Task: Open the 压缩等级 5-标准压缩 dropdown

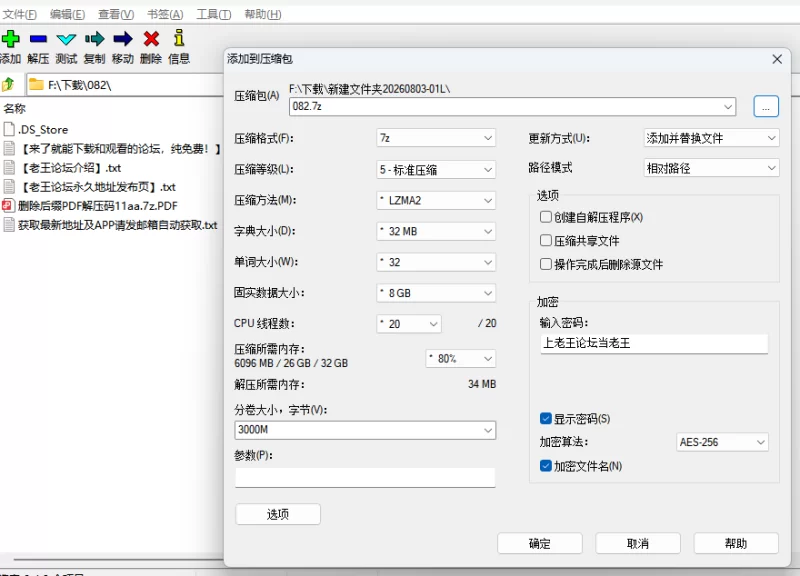Action: pyautogui.click(x=436, y=169)
